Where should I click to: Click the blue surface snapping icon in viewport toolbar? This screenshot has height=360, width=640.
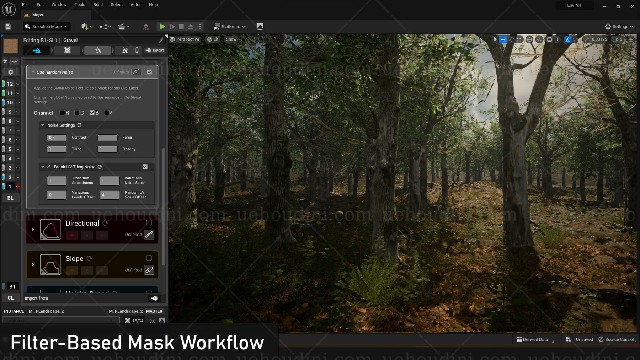click(x=568, y=40)
